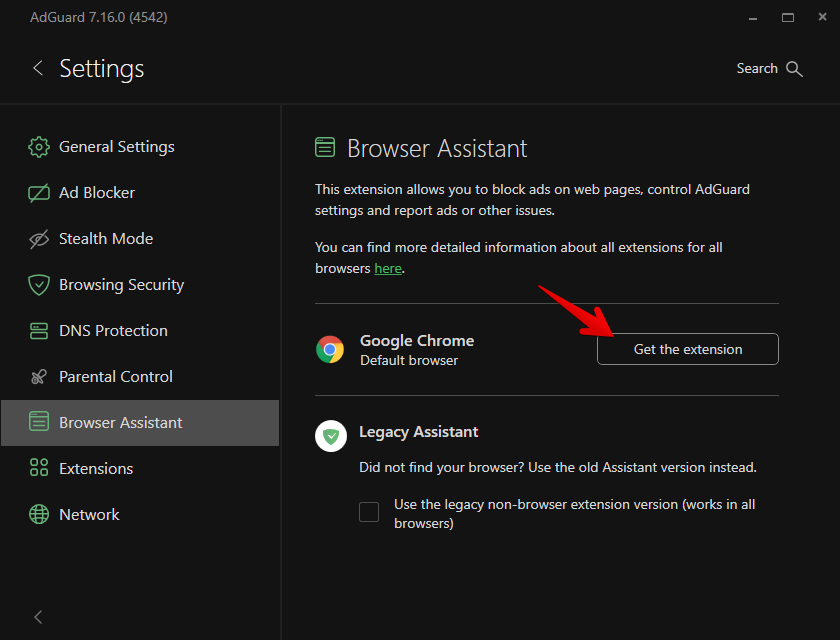The image size is (840, 640).
Task: Collapse the sidebar with bottom chevron
Action: coord(38,616)
